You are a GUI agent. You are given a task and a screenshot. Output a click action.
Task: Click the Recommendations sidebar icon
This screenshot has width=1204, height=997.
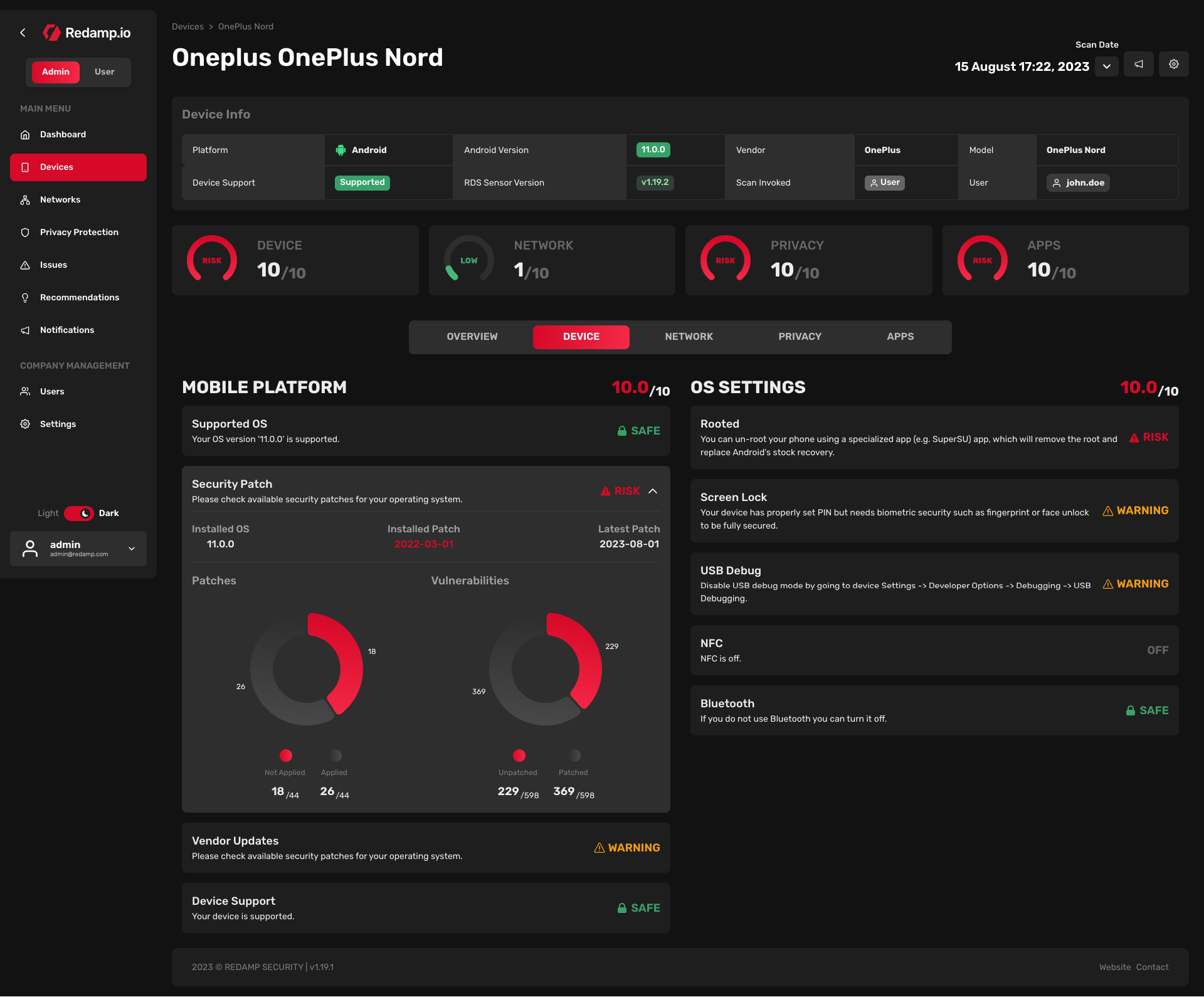coord(25,297)
